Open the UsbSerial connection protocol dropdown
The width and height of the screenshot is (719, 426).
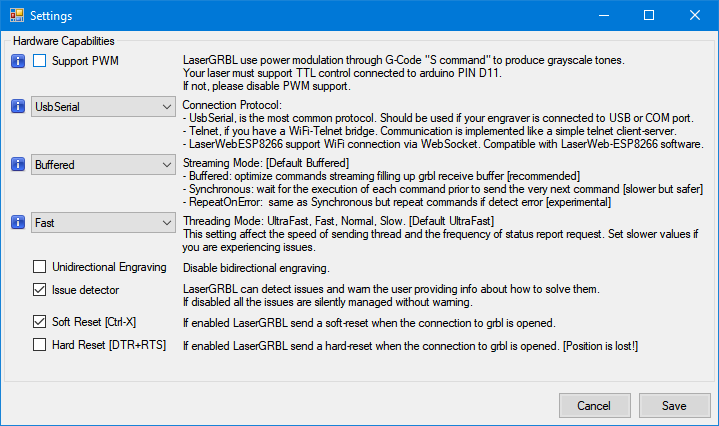103,107
